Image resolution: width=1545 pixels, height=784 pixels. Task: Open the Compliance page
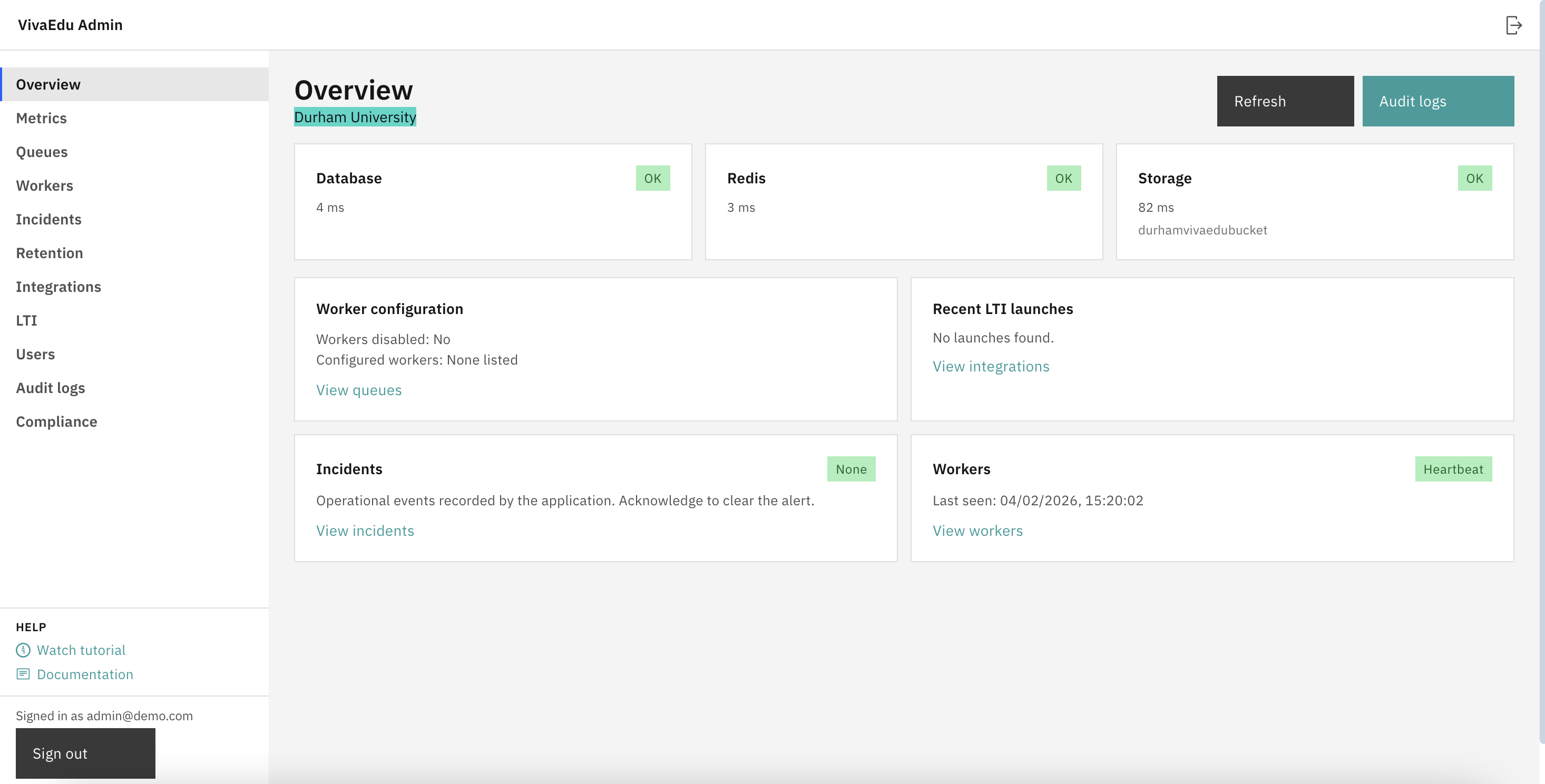click(x=56, y=421)
